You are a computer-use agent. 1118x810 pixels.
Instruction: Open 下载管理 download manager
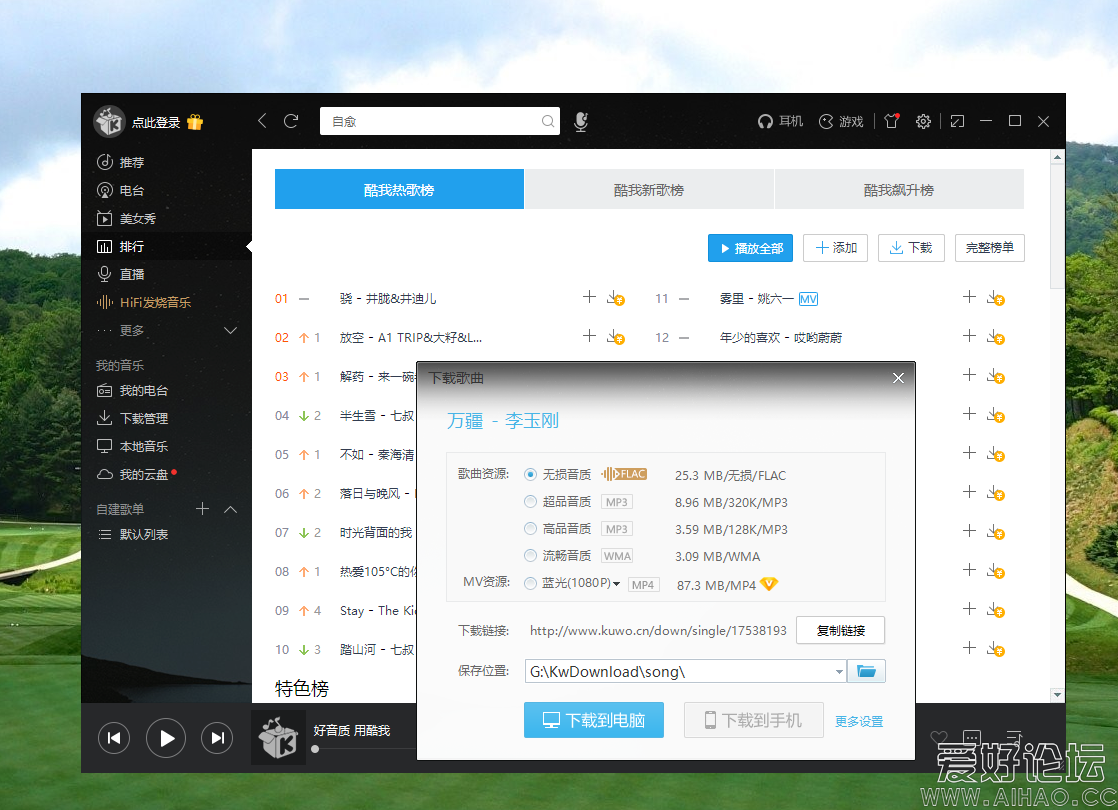pos(140,417)
